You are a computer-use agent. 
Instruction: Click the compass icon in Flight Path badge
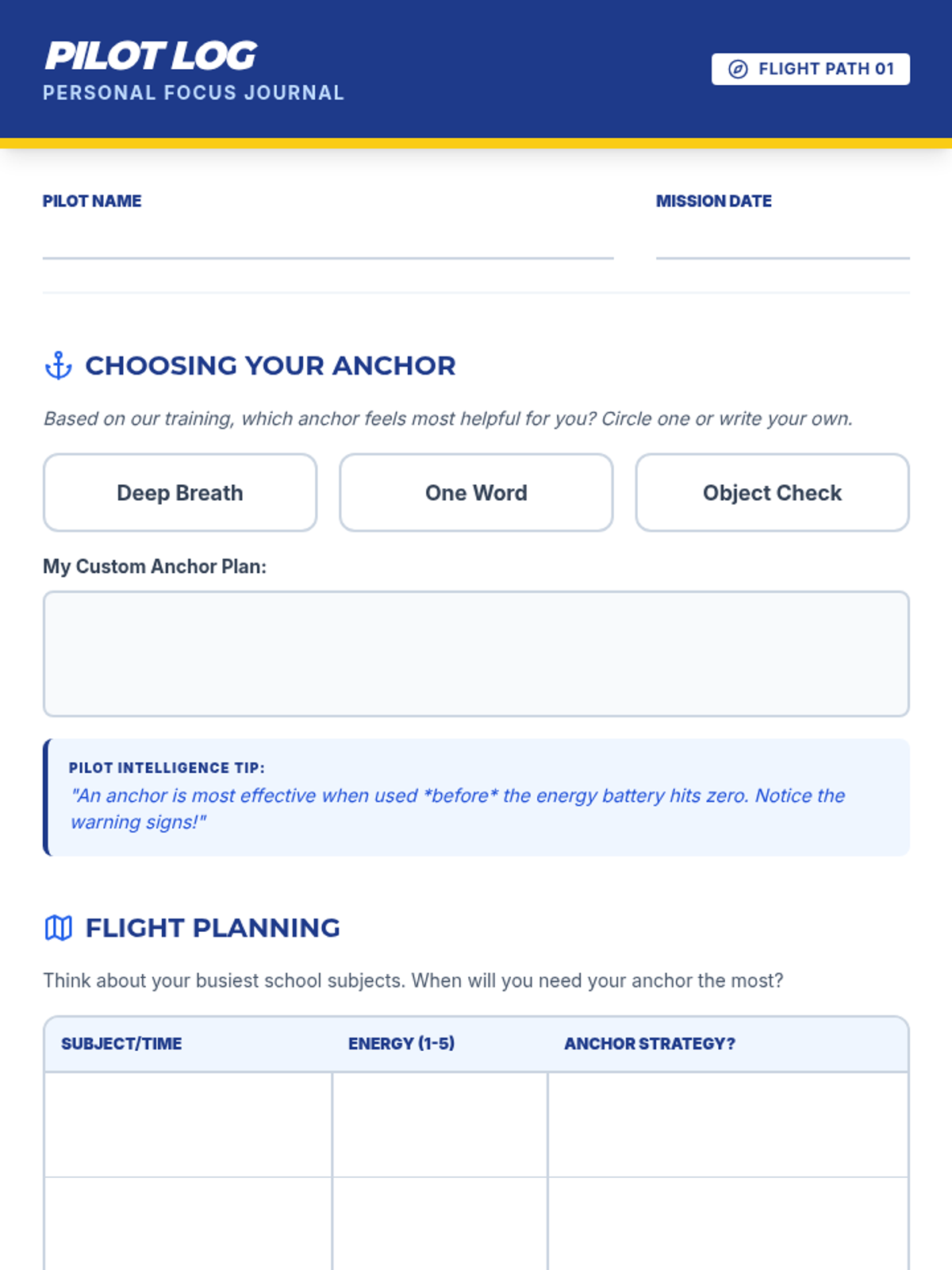pyautogui.click(x=738, y=69)
